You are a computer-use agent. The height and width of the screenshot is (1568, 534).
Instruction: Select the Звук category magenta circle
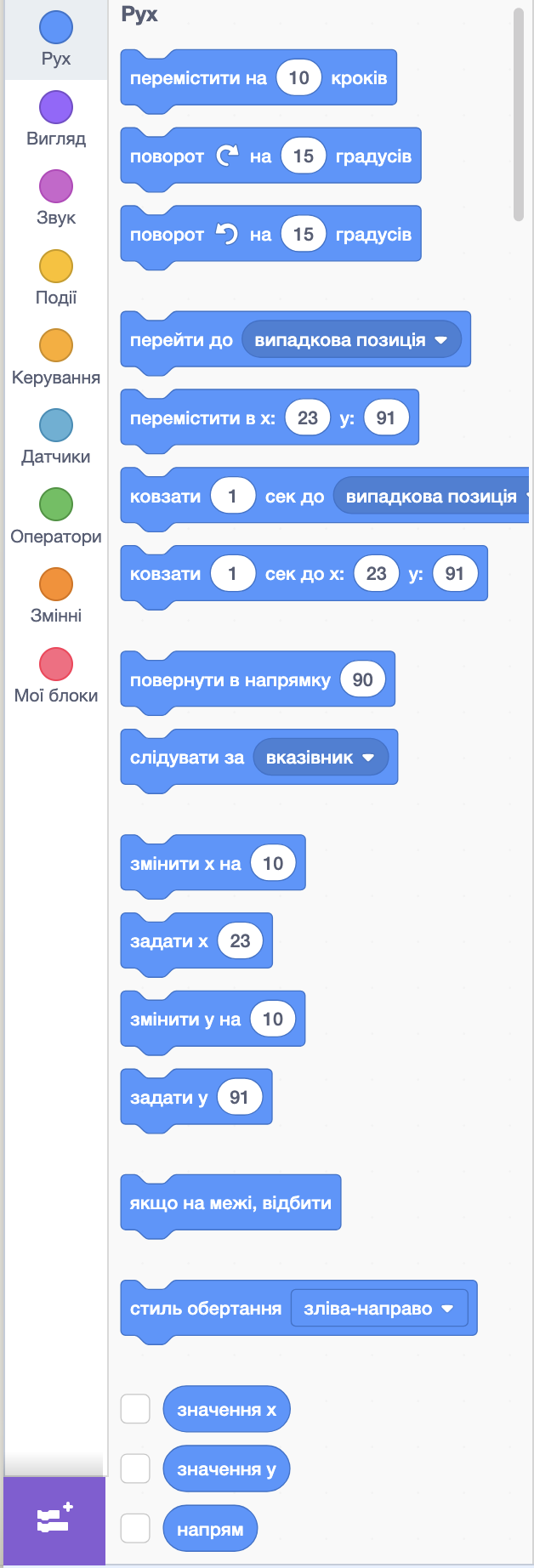56,186
